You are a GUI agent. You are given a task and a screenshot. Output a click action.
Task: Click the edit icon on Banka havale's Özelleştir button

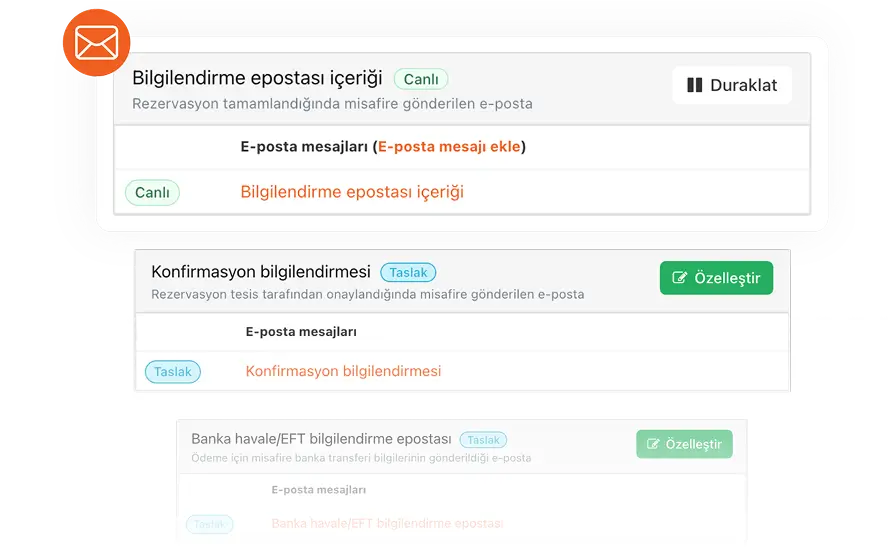(x=654, y=444)
